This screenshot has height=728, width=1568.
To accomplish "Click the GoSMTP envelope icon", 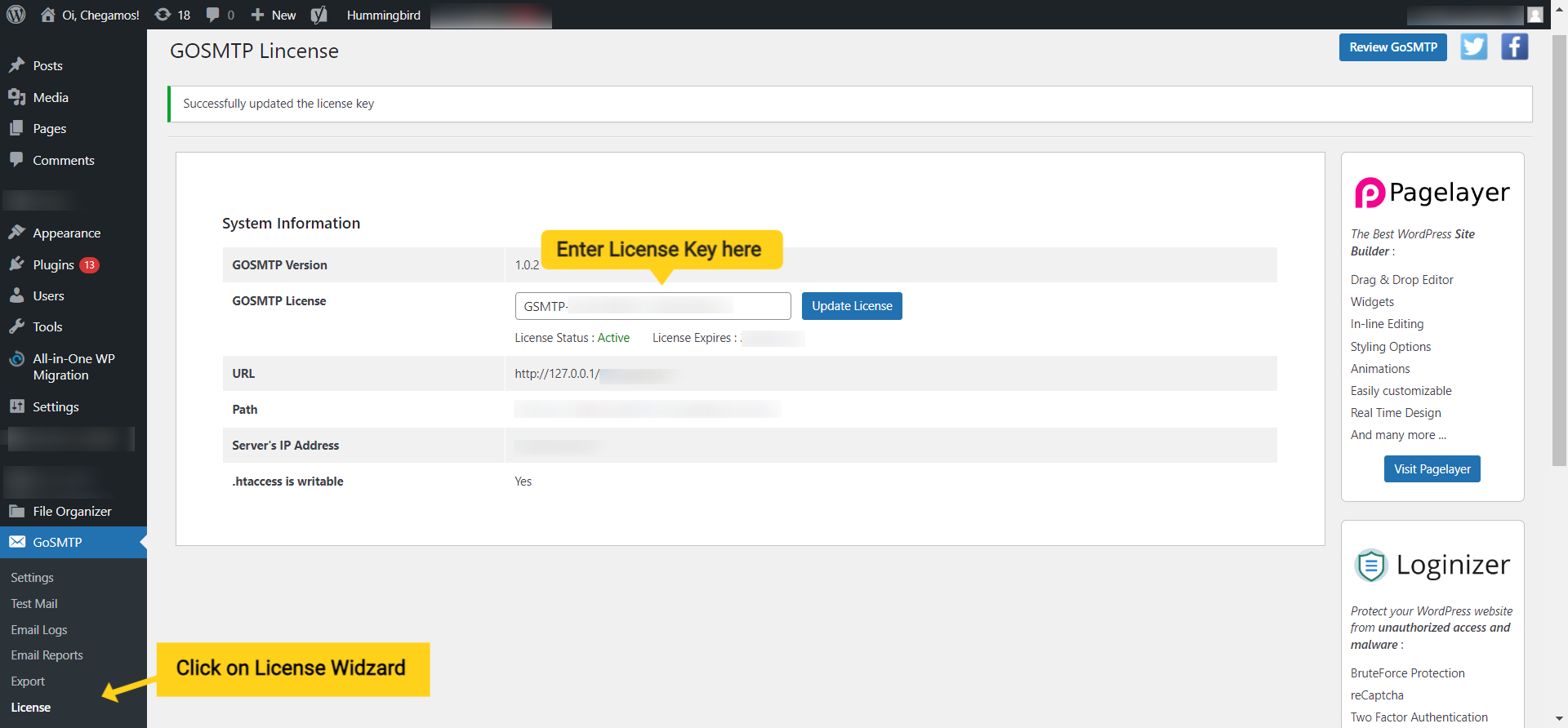I will click(x=16, y=542).
